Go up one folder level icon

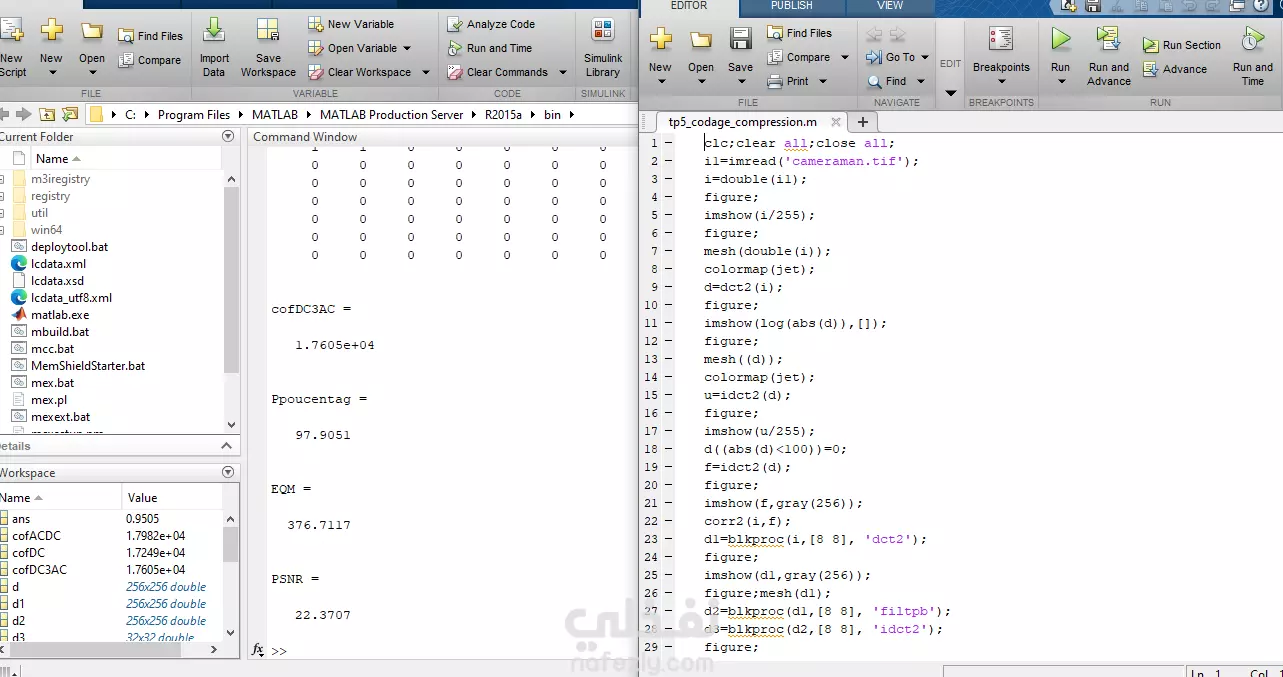pos(48,114)
